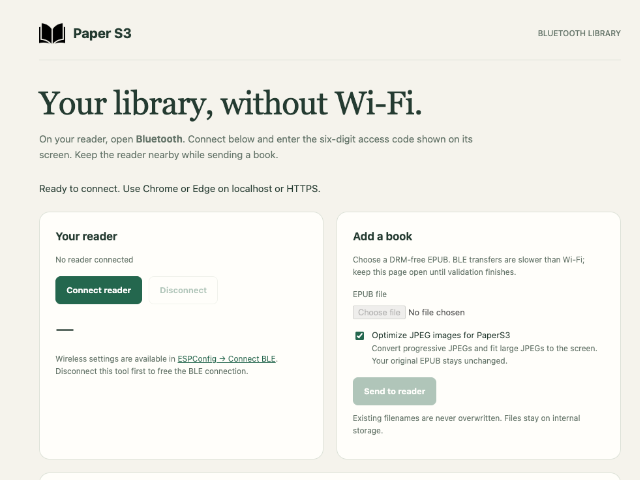Click the Send to reader button
Viewport: 640px width, 480px height.
pyautogui.click(x=394, y=391)
